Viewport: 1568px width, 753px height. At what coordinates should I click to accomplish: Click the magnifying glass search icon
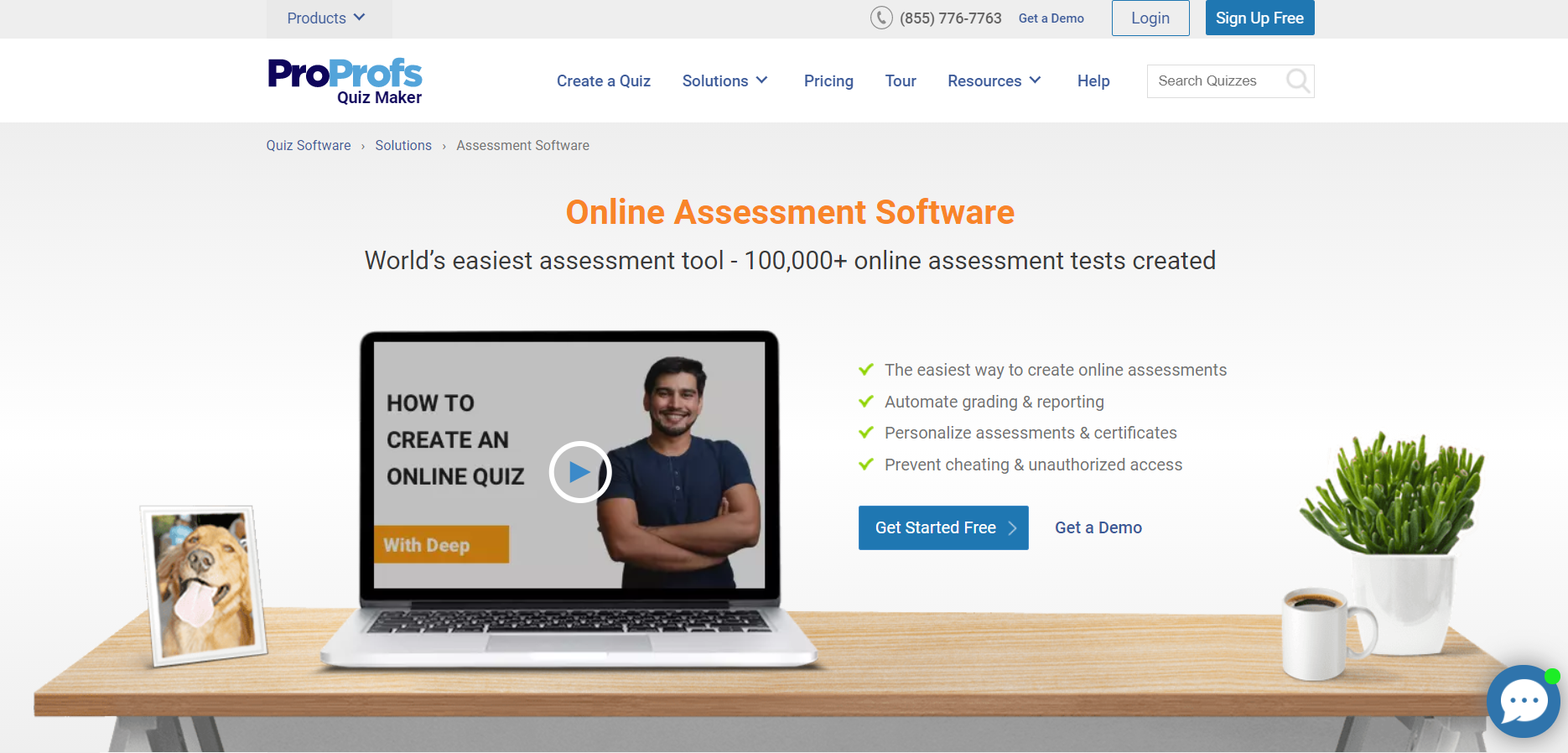pos(1297,80)
